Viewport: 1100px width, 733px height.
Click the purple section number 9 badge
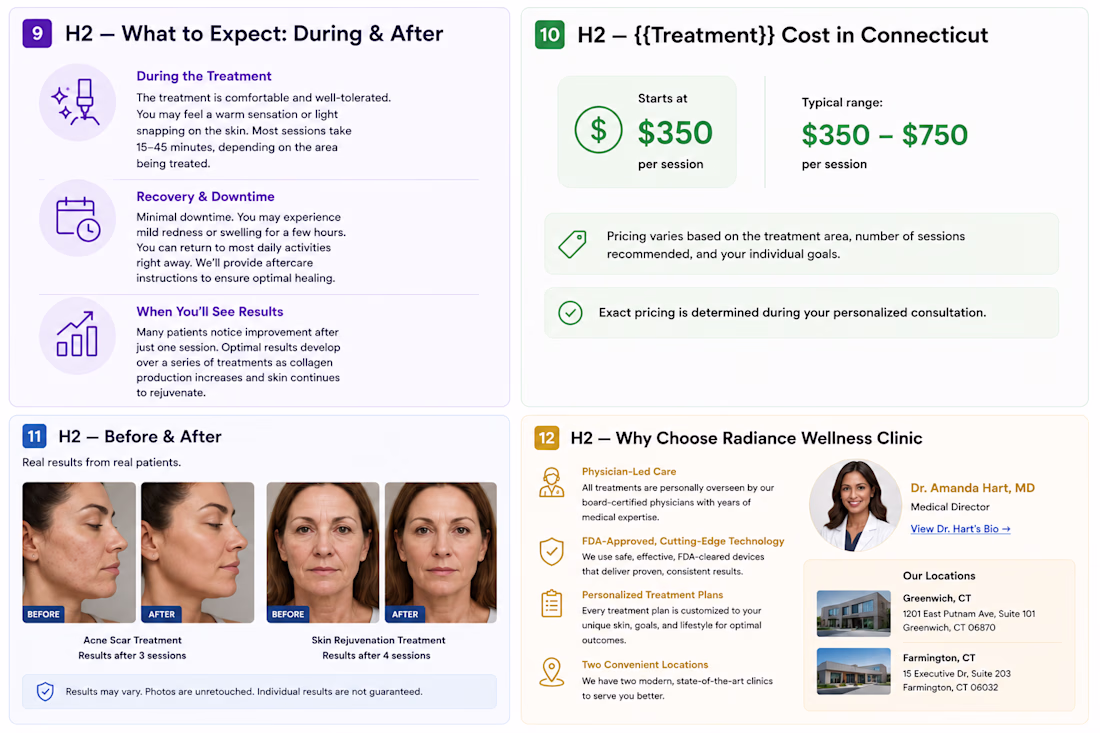point(37,33)
